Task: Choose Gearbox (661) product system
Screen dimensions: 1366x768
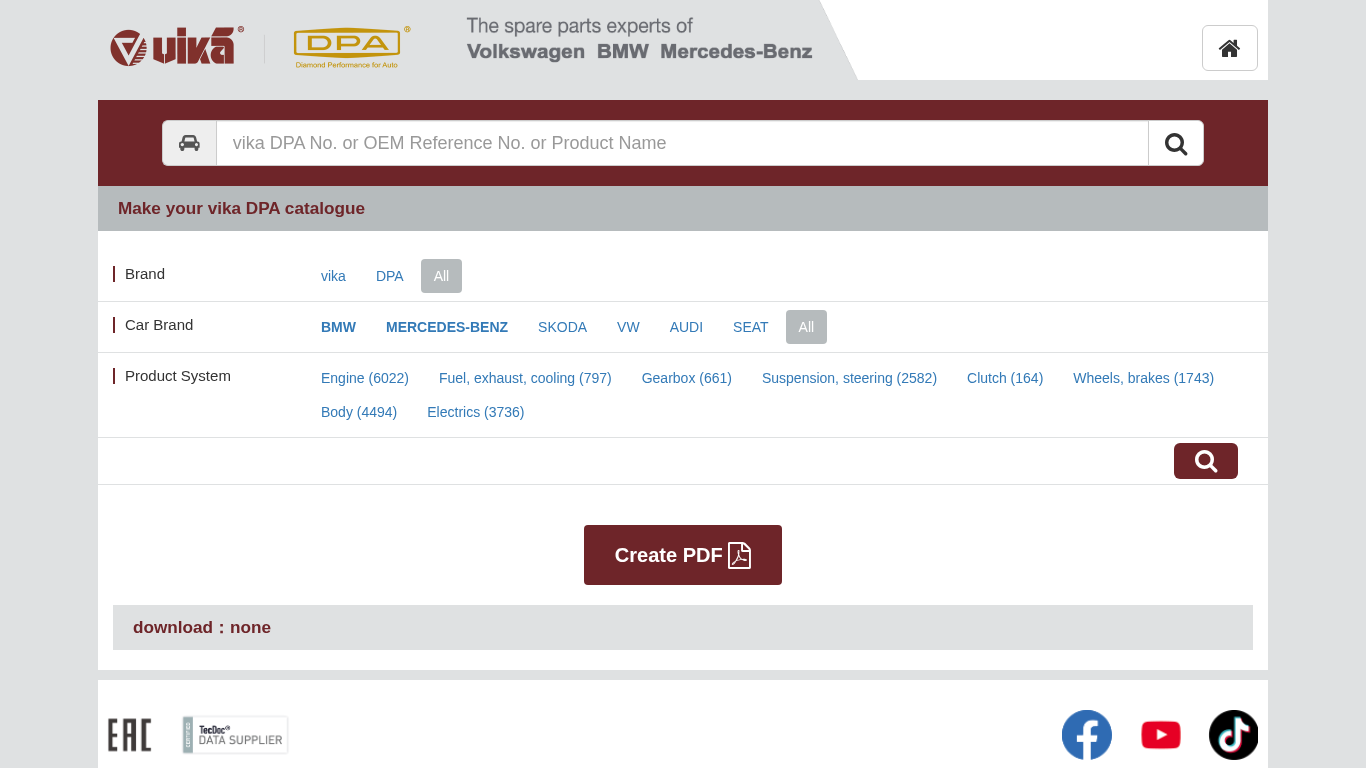Action: point(687,378)
